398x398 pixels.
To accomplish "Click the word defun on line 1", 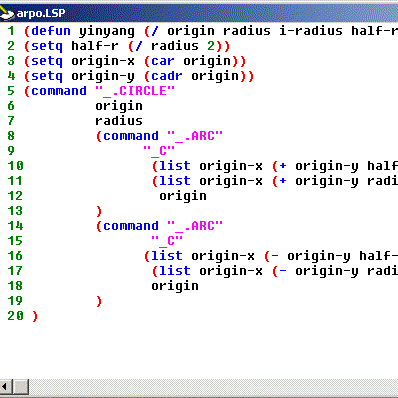I will pos(51,31).
